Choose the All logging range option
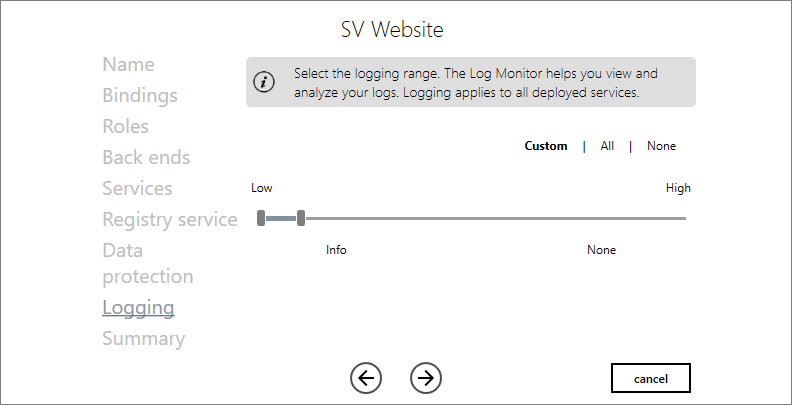792x405 pixels. tap(607, 146)
